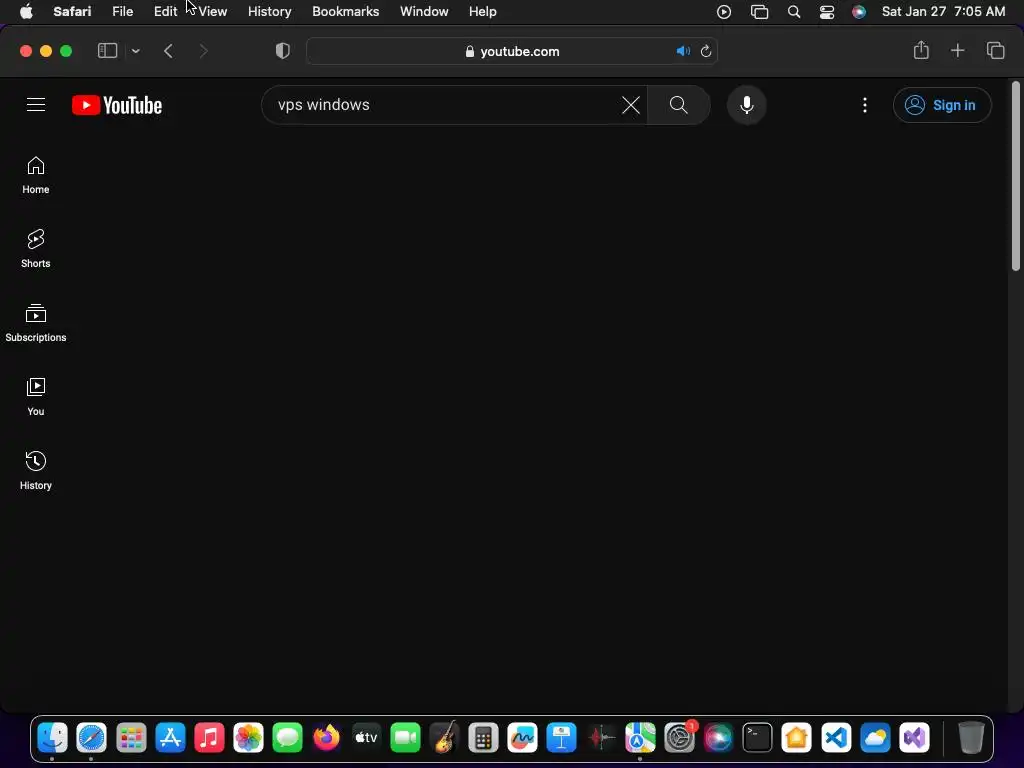Screen dimensions: 1024x768
Task: Open the Bookmarks menu
Action: pos(345,12)
